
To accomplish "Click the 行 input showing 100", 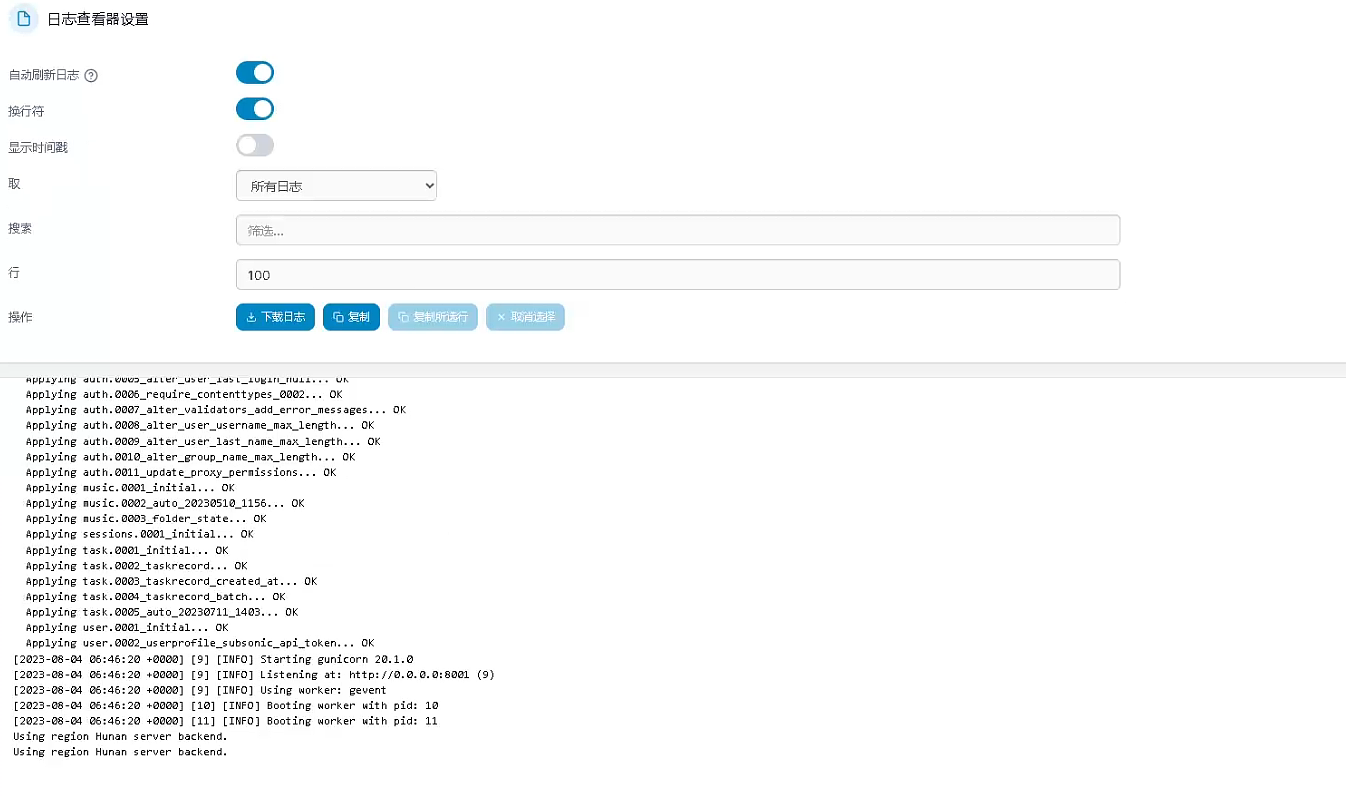I will (x=678, y=274).
